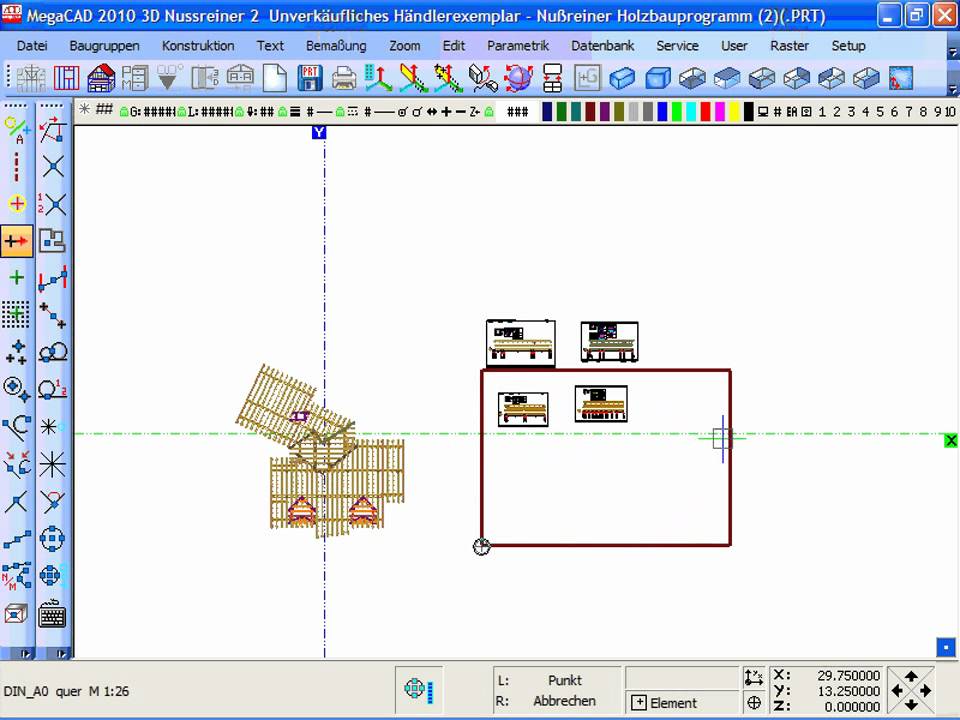Open the house building module icon
The width and height of the screenshot is (960, 720).
click(x=101, y=78)
